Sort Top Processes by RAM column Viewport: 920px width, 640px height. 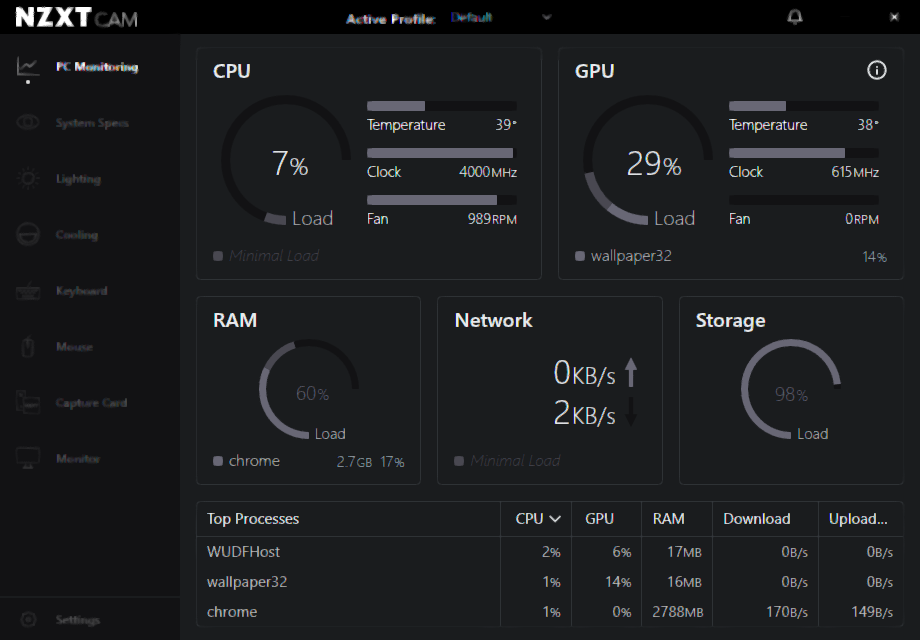(668, 519)
